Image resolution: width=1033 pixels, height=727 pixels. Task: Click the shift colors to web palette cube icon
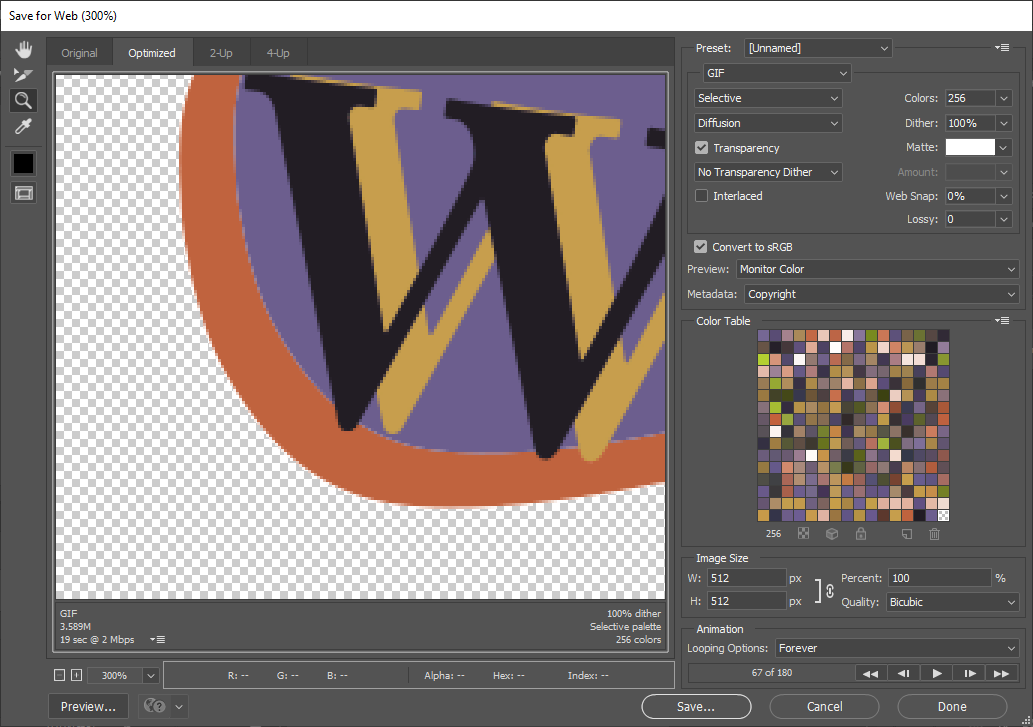[832, 533]
